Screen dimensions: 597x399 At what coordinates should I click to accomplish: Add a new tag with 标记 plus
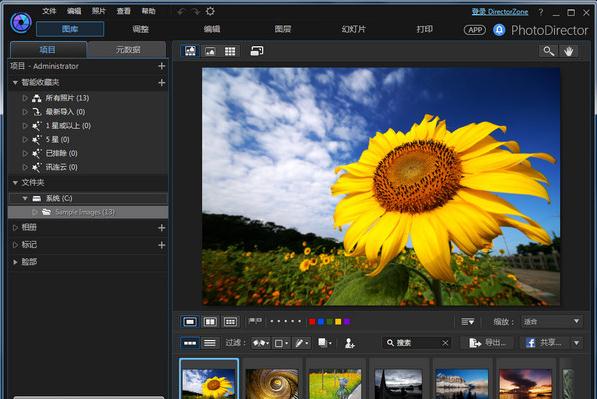pos(161,245)
